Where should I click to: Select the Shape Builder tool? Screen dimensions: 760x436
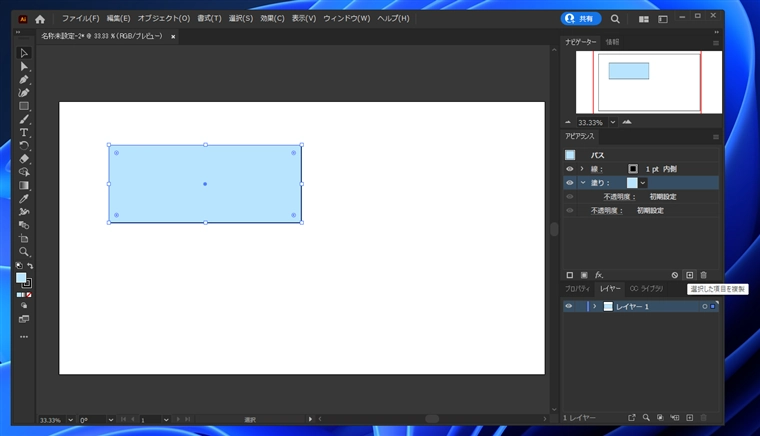24,172
